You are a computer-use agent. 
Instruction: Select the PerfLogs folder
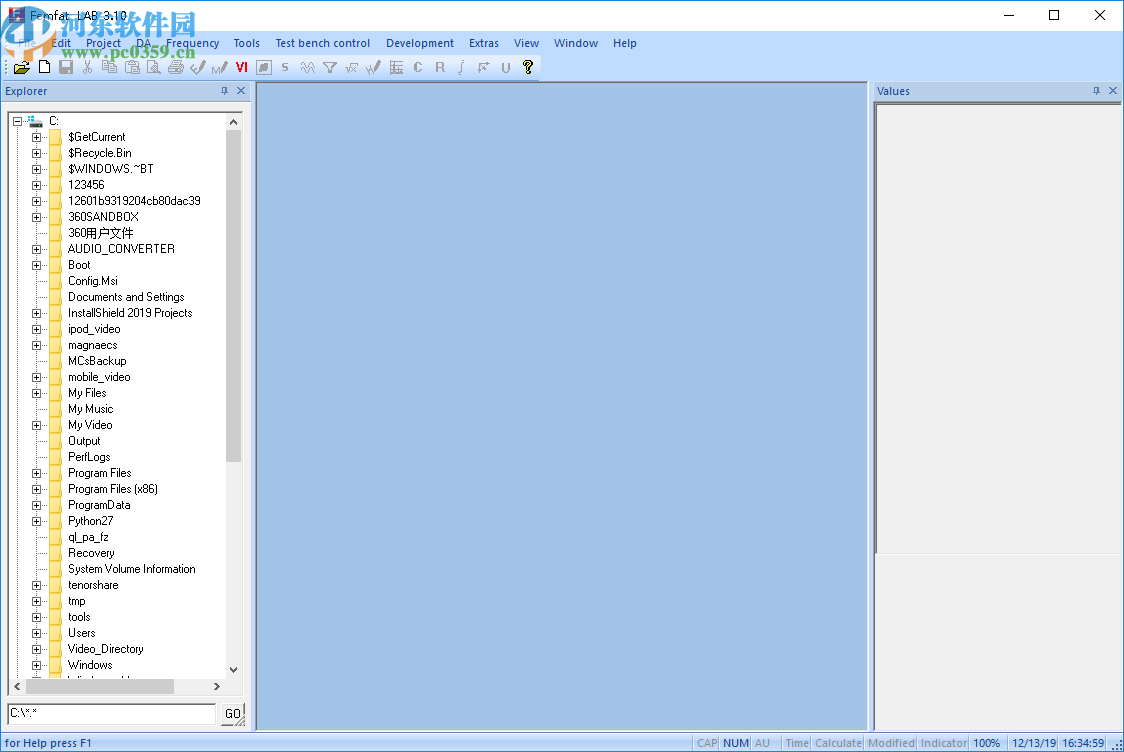coord(89,457)
